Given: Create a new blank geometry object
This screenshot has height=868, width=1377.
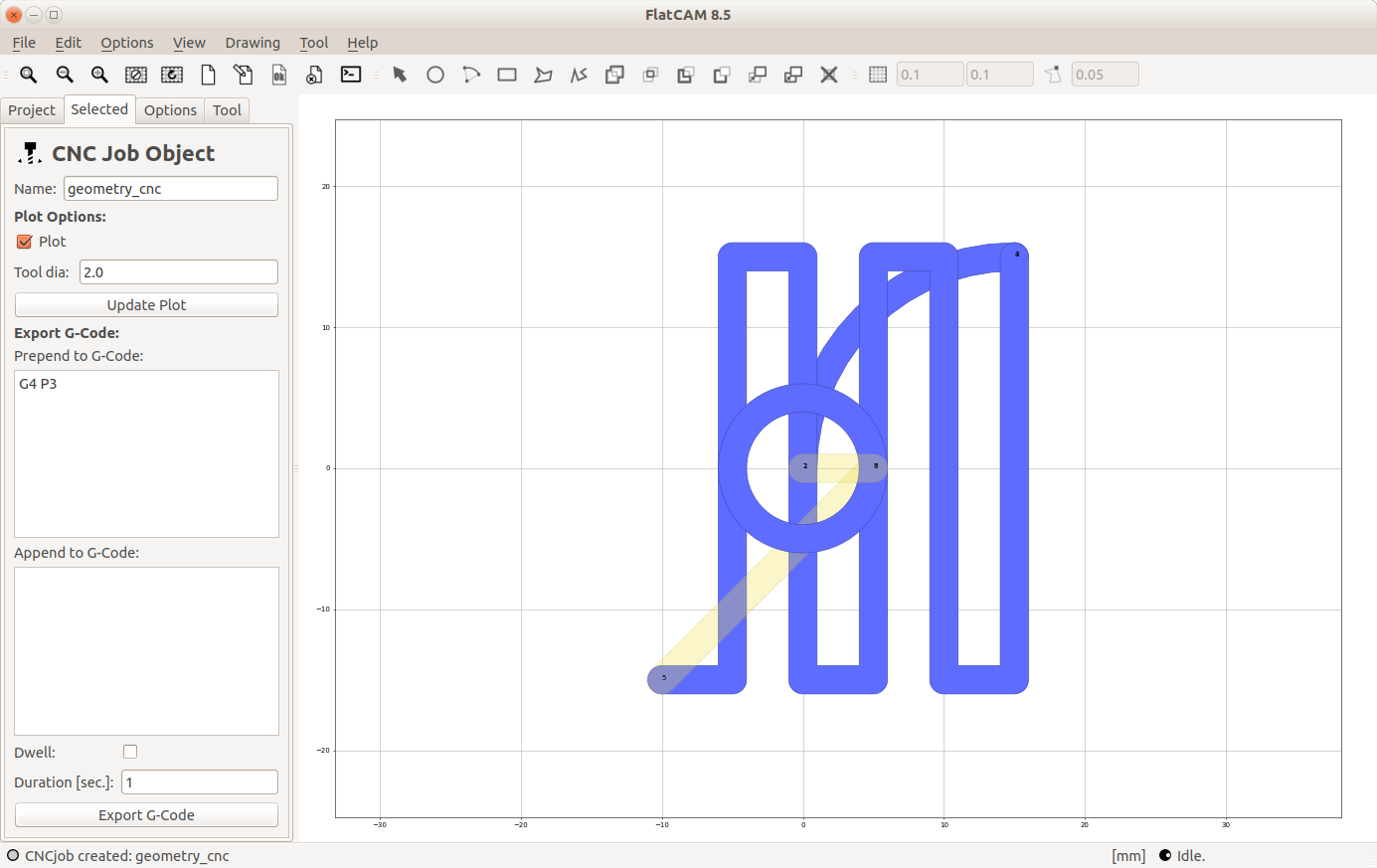Looking at the screenshot, I should tap(208, 75).
